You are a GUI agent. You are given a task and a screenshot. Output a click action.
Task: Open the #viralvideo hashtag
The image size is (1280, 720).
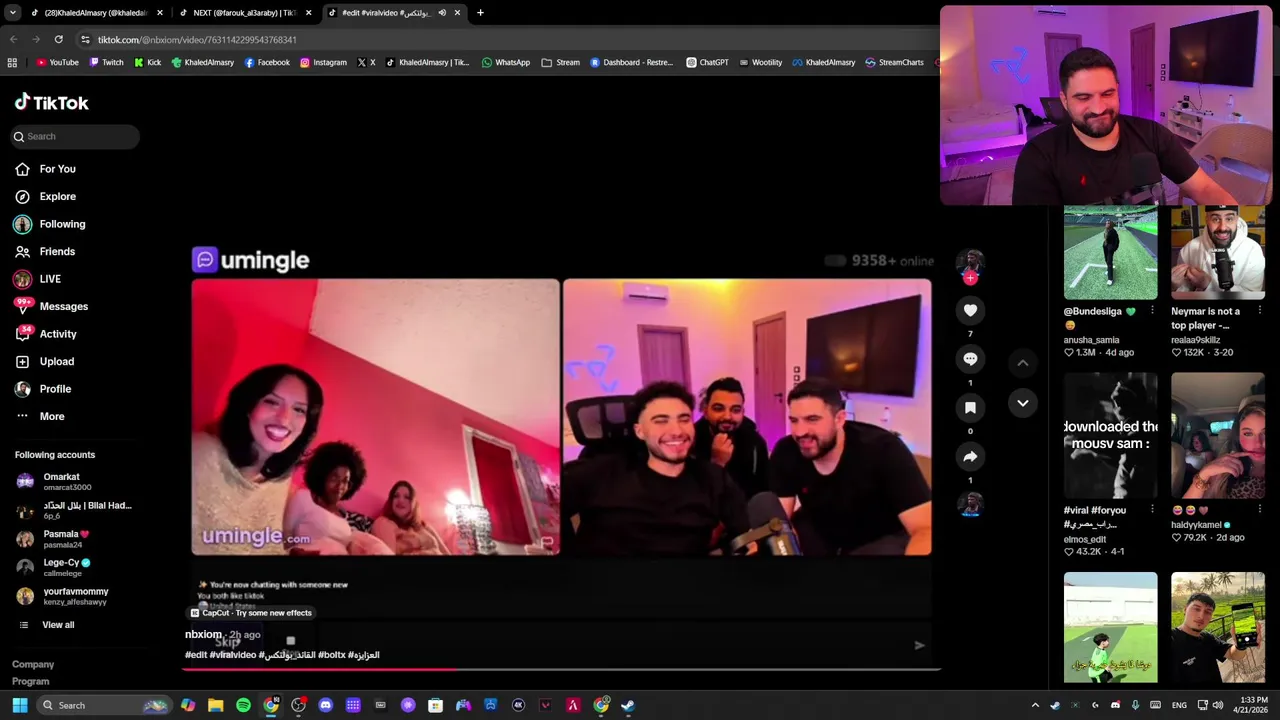point(233,655)
